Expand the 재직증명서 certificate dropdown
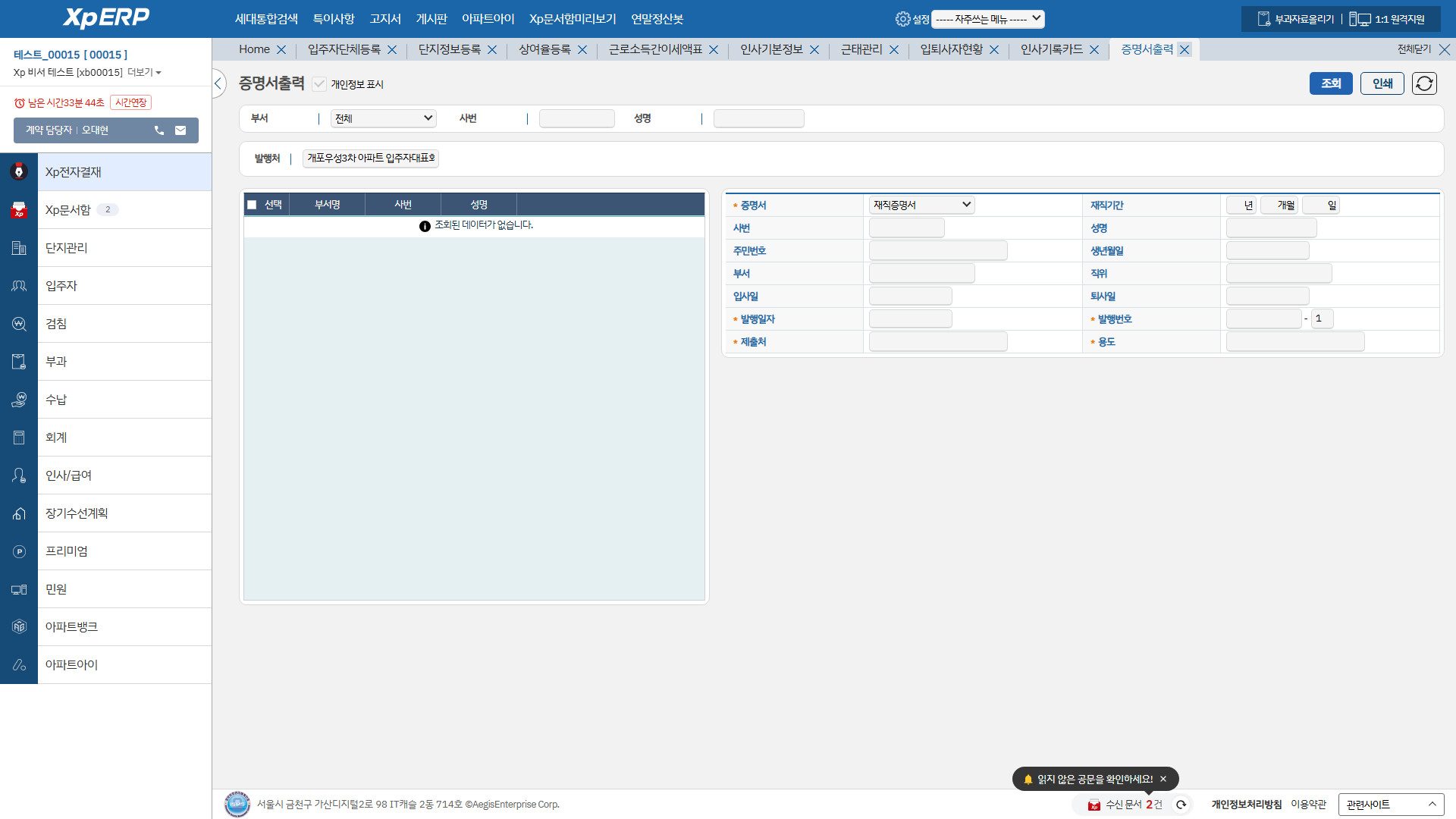The width and height of the screenshot is (1456, 819). (x=921, y=205)
